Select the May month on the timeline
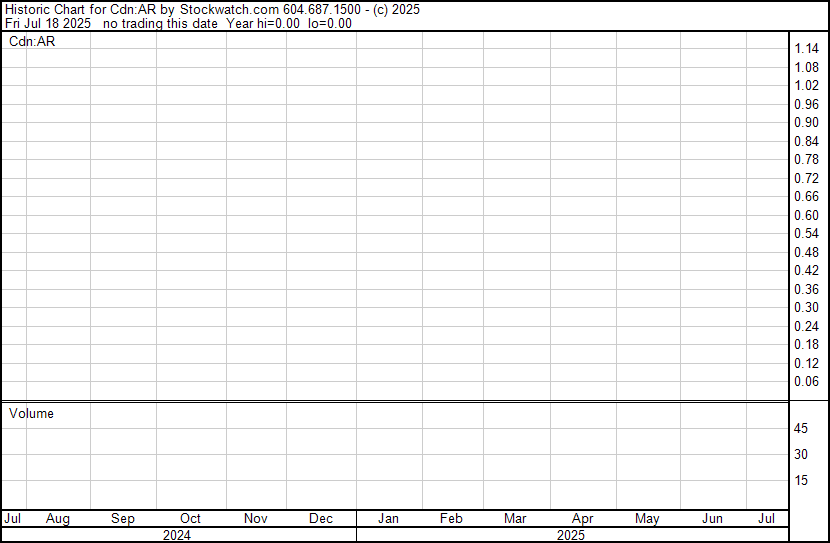Image resolution: width=830 pixels, height=543 pixels. click(647, 519)
